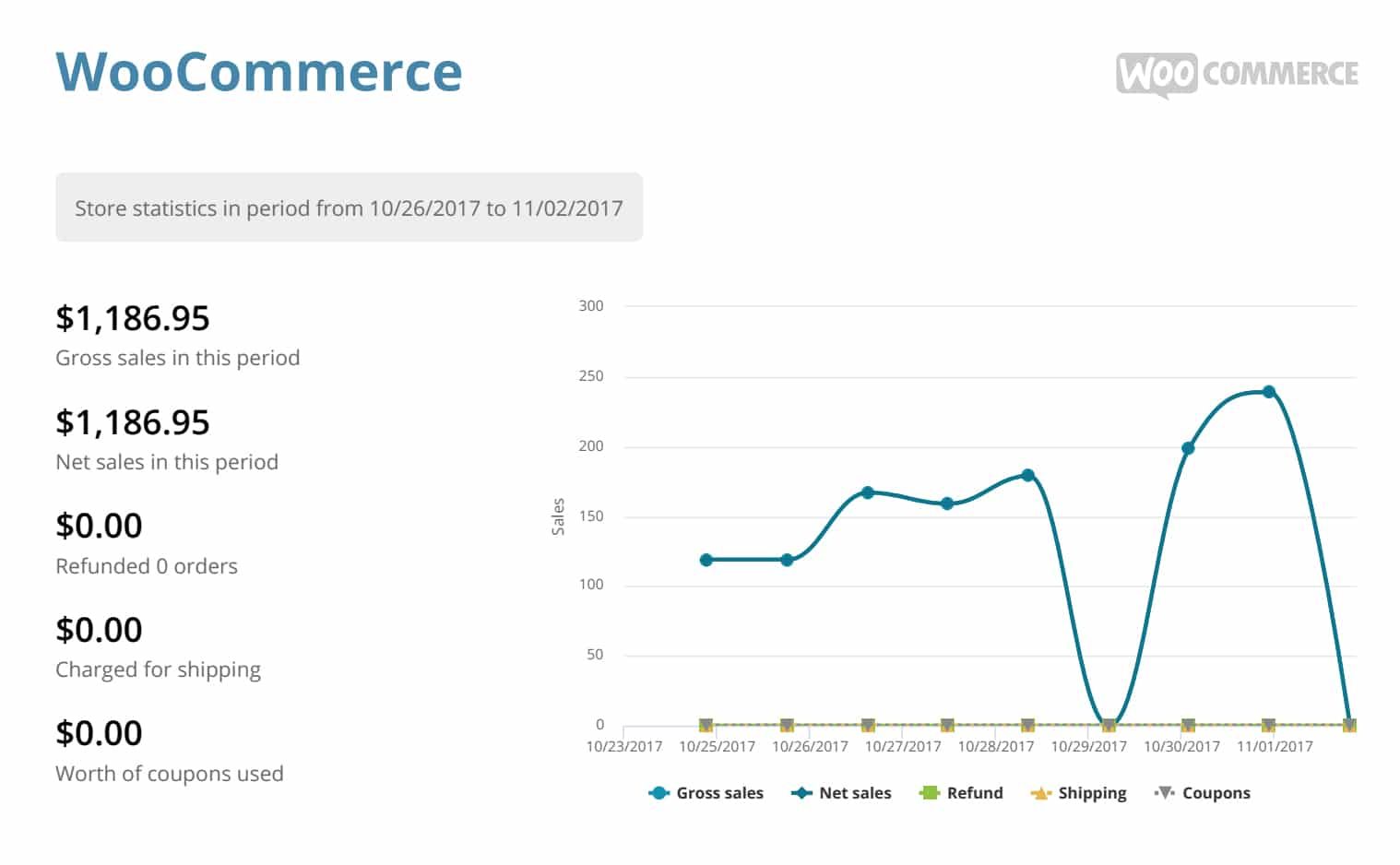This screenshot has height=865, width=1400.
Task: Click the Sales y-axis title
Action: pyautogui.click(x=558, y=516)
